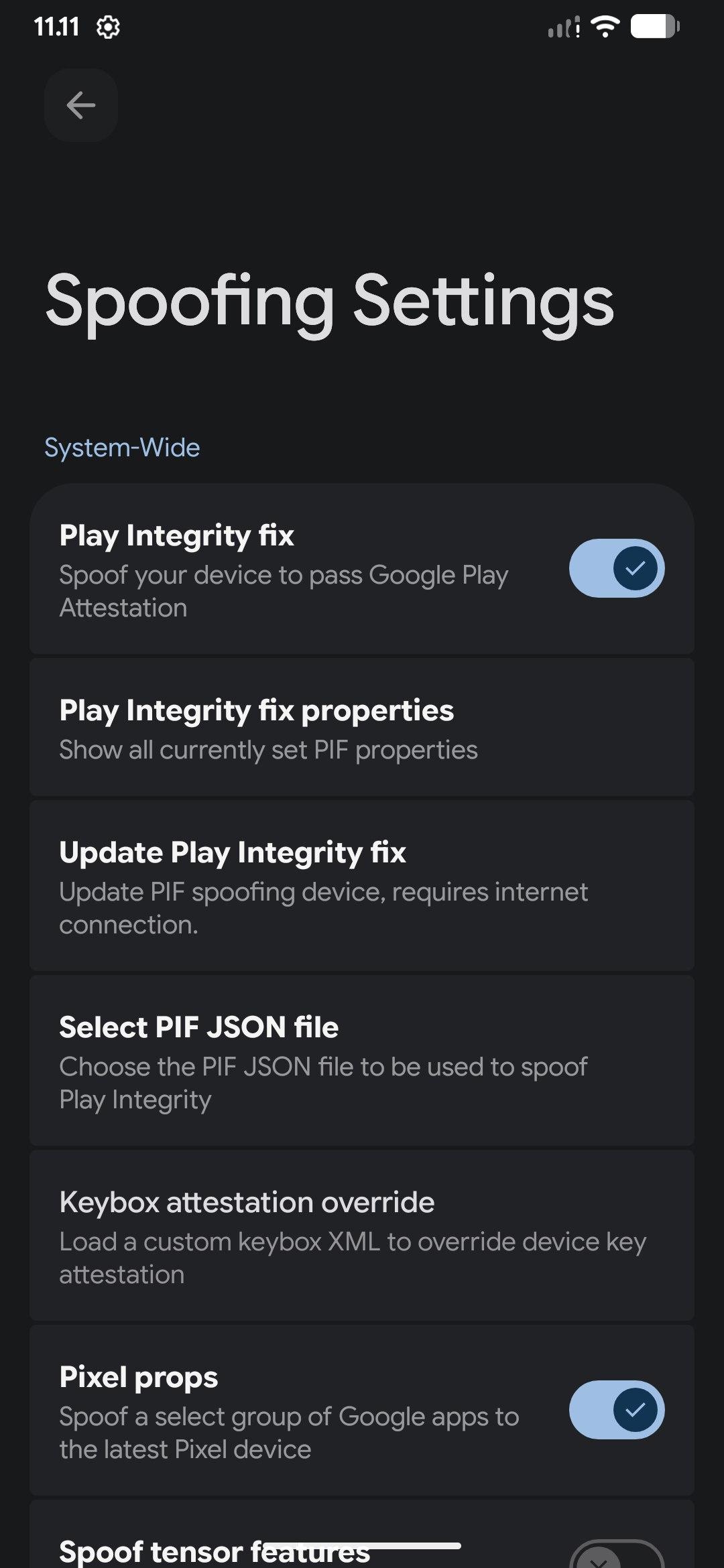Turn off the Pixel props switch

[616, 1410]
